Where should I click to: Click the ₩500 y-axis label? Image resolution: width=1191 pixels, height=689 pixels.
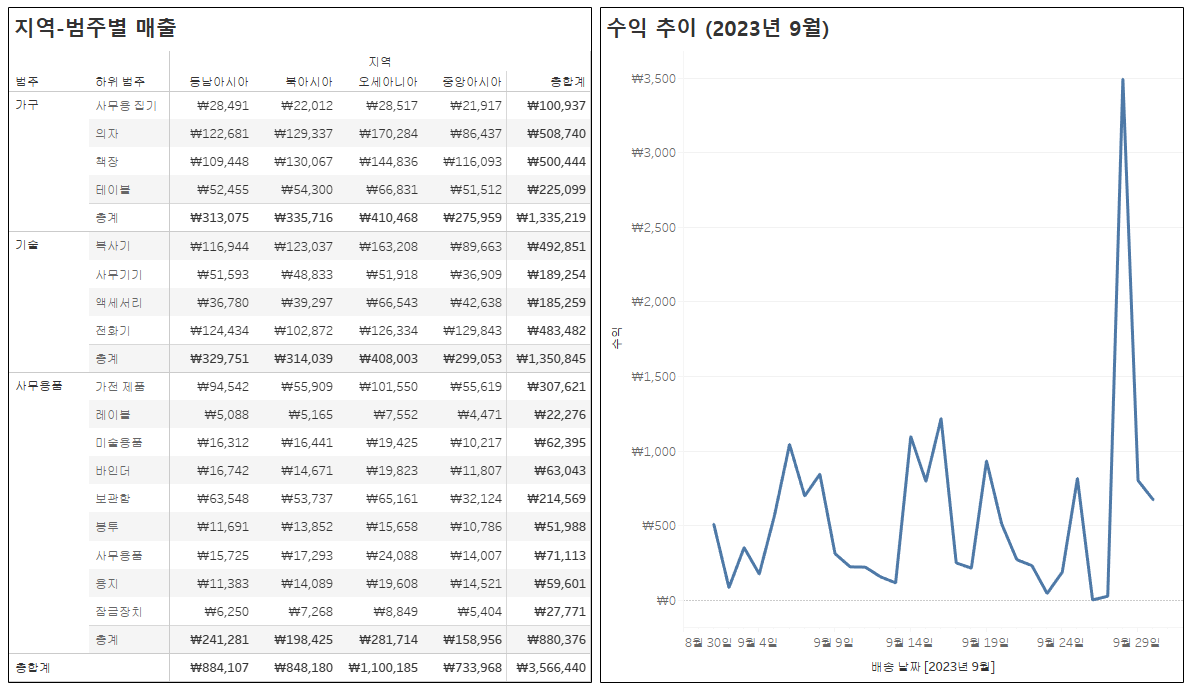659,526
